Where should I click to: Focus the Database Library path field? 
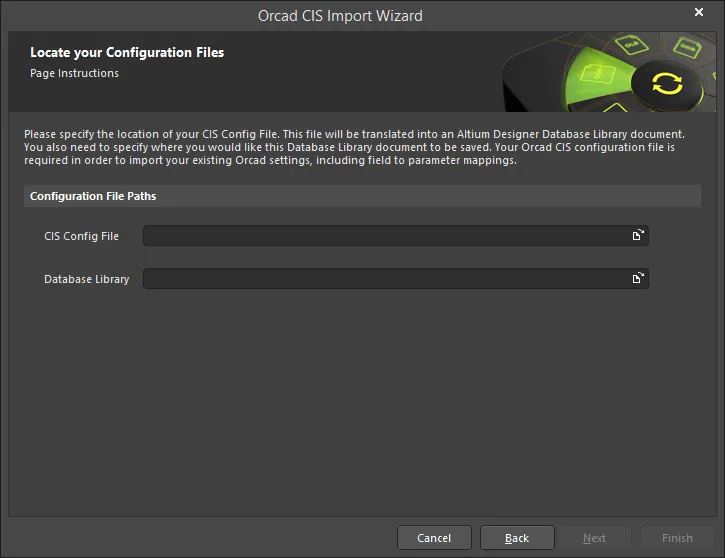[x=385, y=279]
